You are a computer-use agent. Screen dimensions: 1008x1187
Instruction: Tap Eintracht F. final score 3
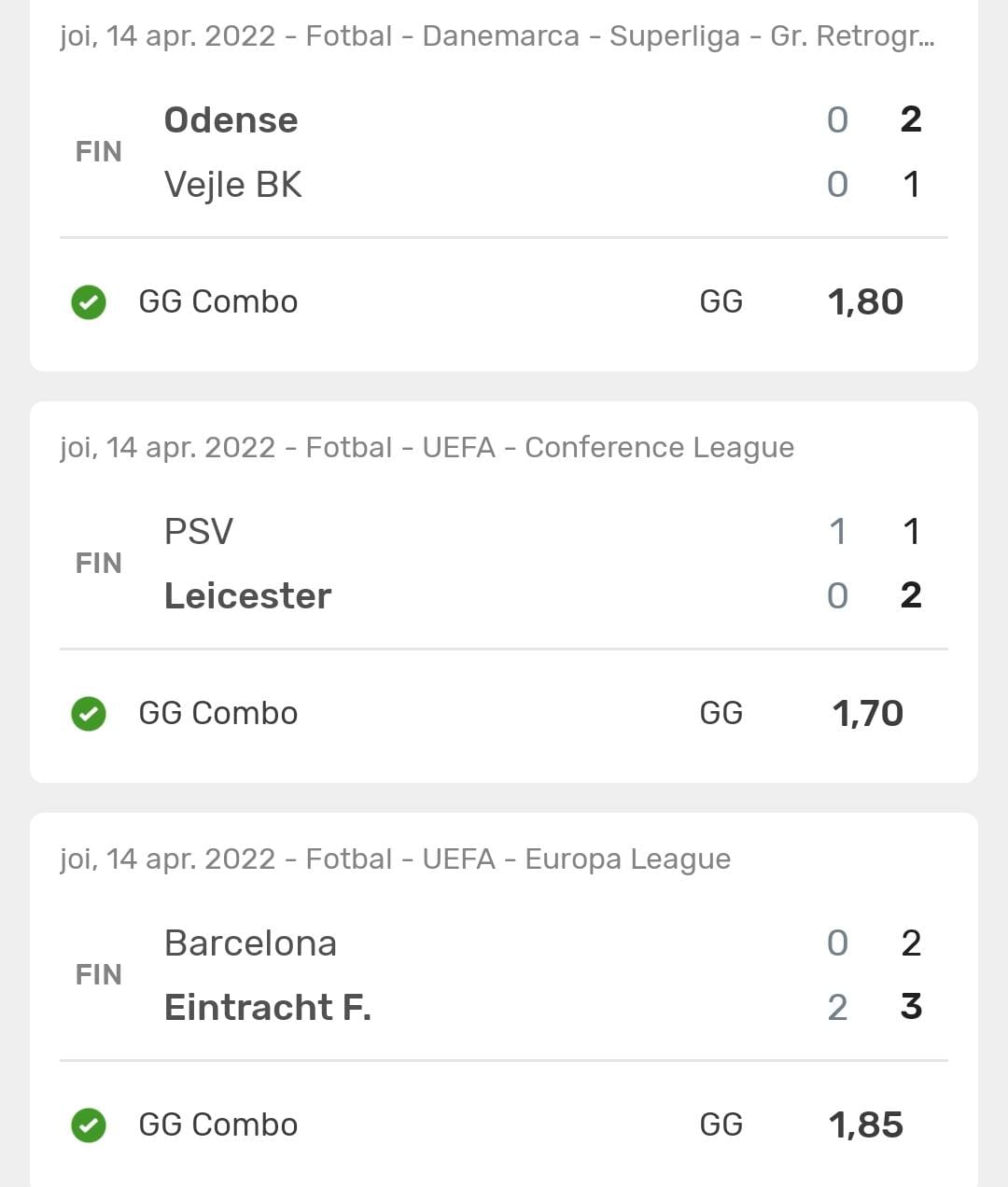click(x=912, y=1007)
